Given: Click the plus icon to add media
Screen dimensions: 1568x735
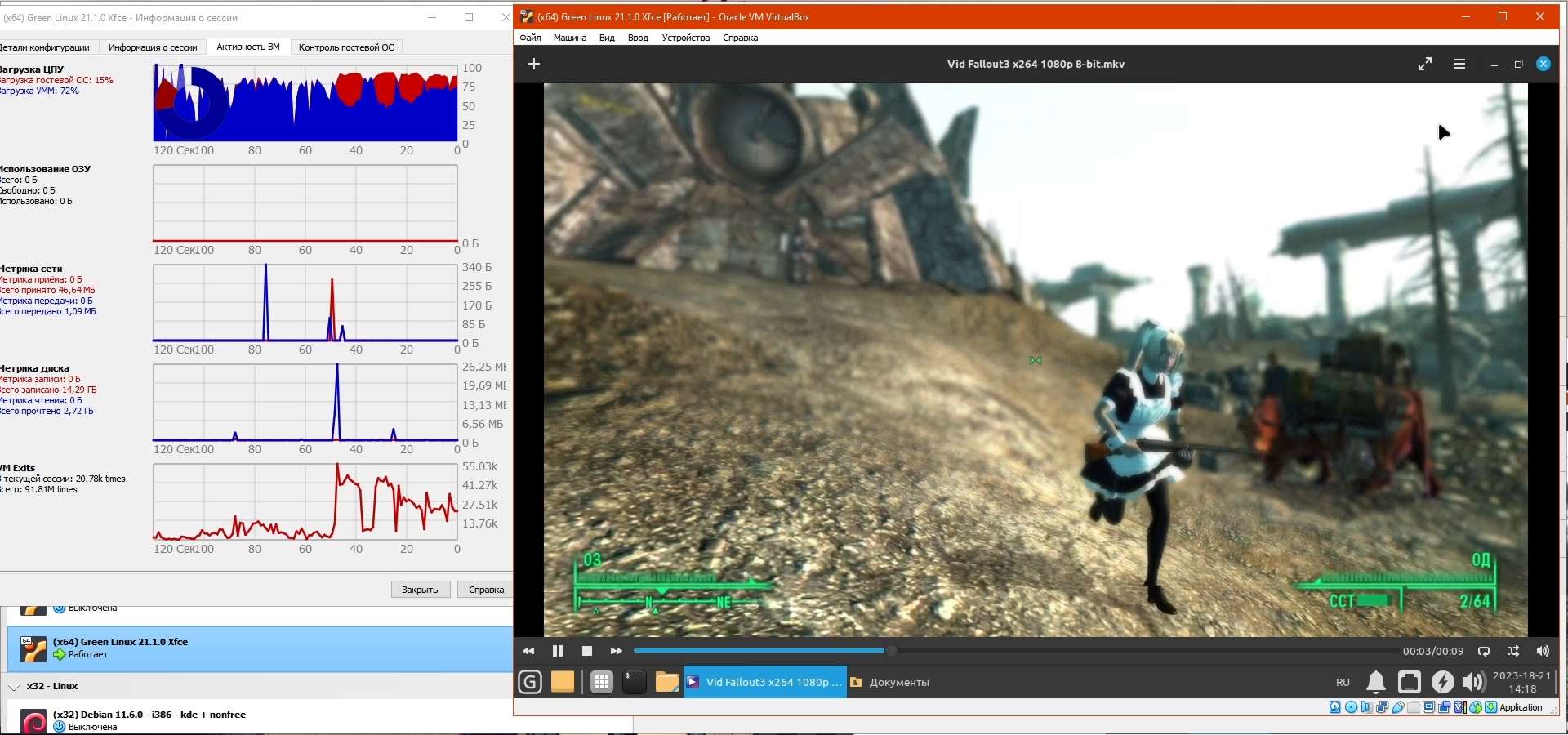Looking at the screenshot, I should 534,64.
